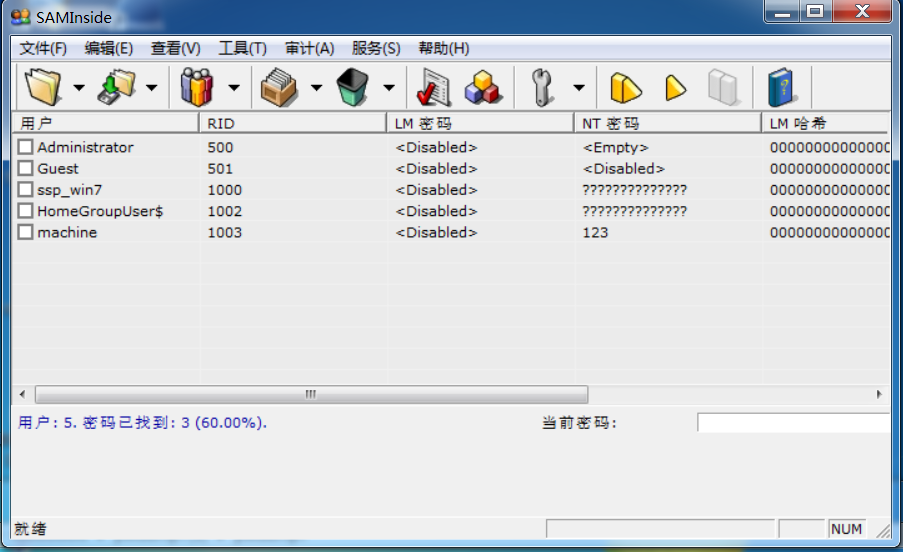Click Guest's <Disabled> NT password cell
This screenshot has height=552, width=903.
click(624, 169)
